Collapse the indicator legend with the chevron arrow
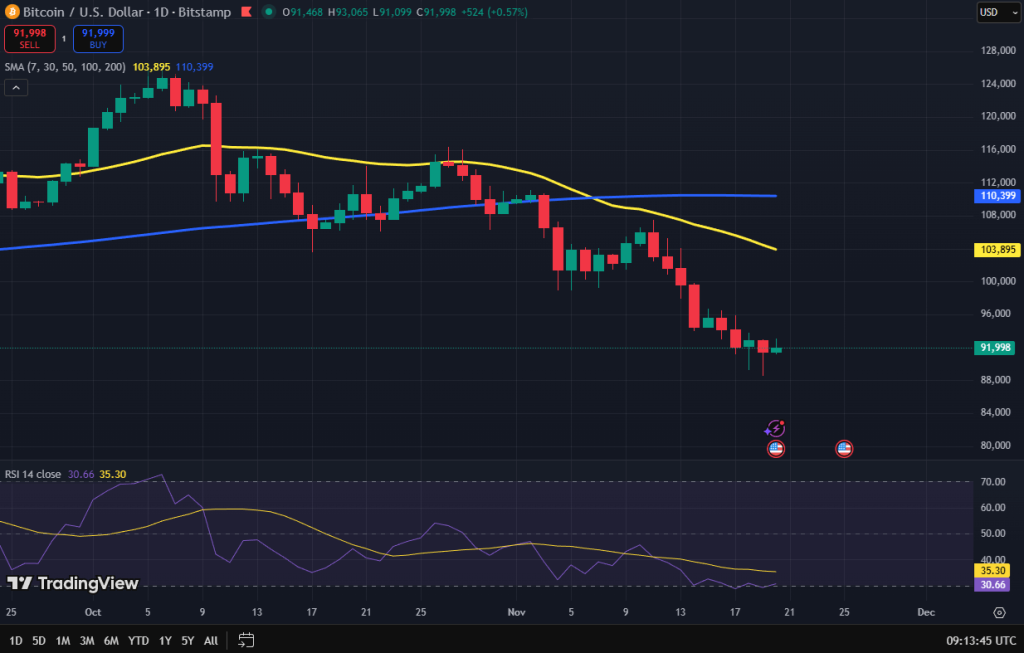The image size is (1024, 653). click(x=15, y=88)
